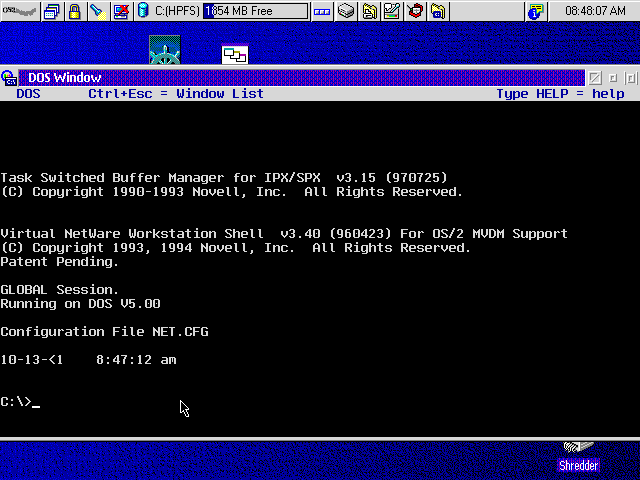Open the gray drive icon in WarpCenter tray
This screenshot has height=480, width=640.
[346, 11]
